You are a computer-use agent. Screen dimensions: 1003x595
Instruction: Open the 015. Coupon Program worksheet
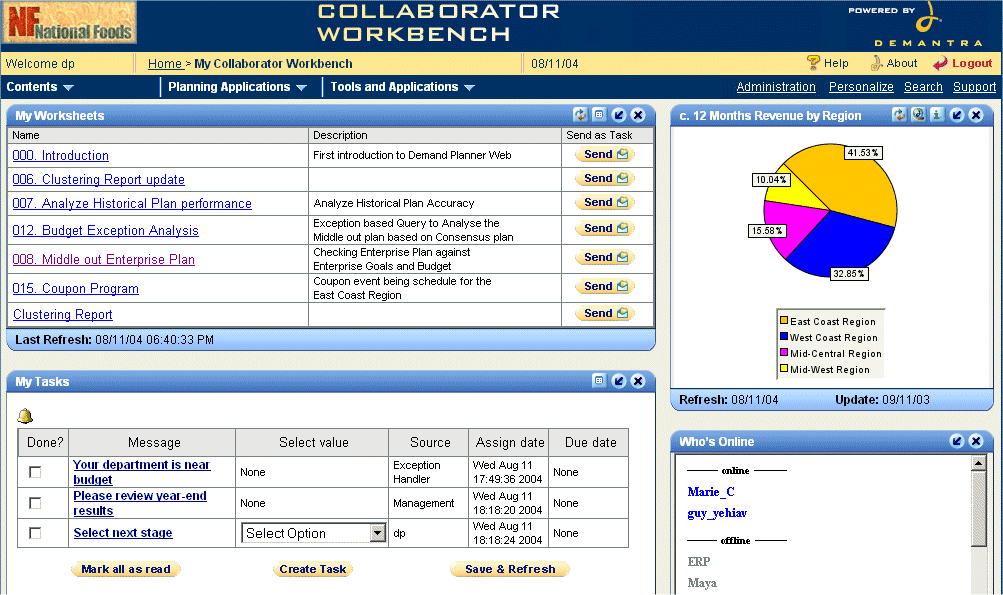click(x=75, y=289)
